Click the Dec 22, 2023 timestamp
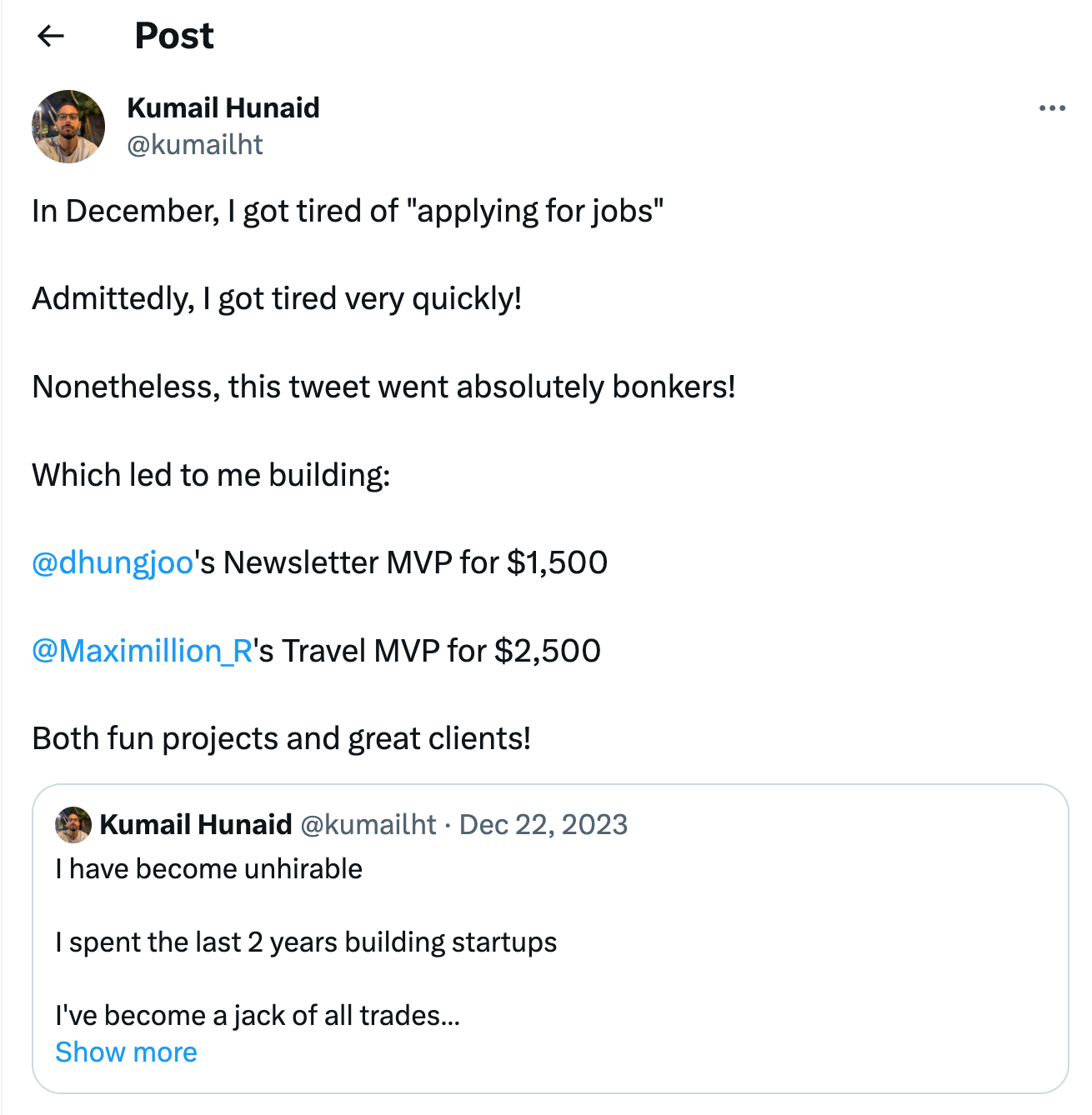Viewport: 1092px width, 1115px height. (543, 825)
